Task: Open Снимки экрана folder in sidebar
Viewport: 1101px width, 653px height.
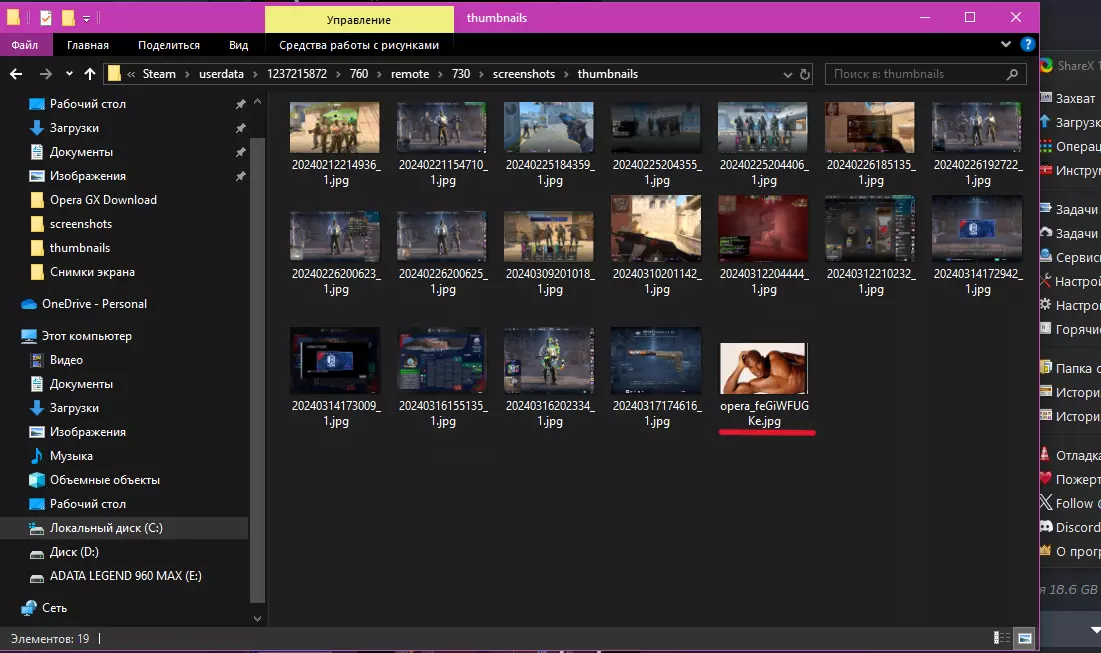Action: click(x=92, y=272)
